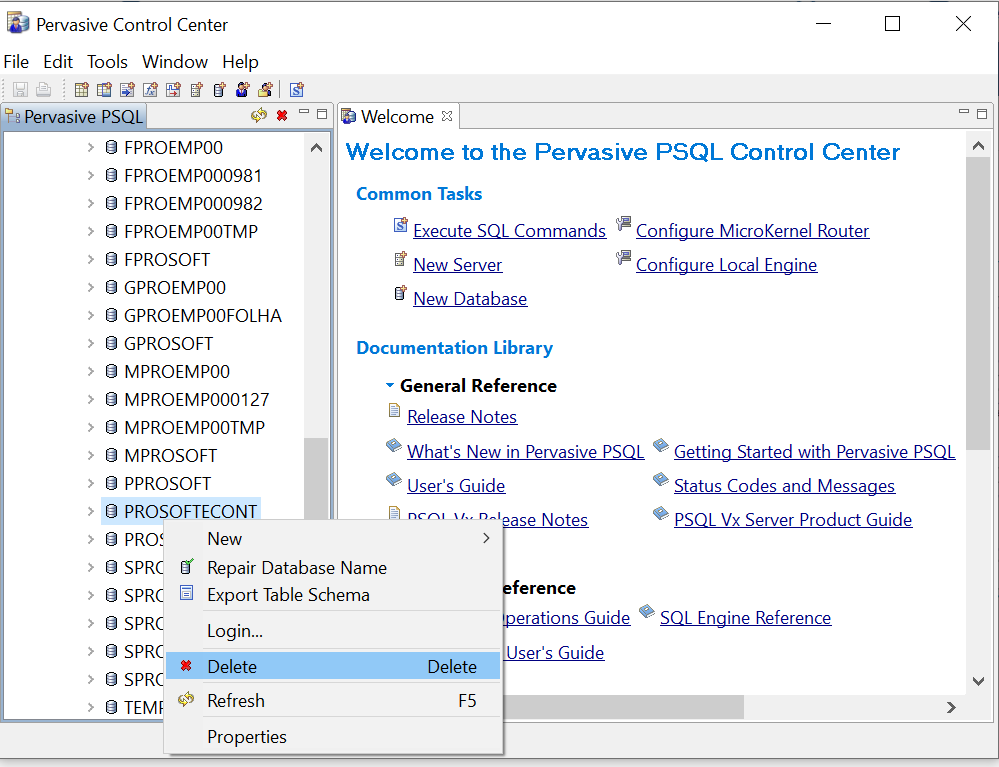Expand the FPROEMP00TMP database node
The image size is (999, 767).
pos(90,232)
